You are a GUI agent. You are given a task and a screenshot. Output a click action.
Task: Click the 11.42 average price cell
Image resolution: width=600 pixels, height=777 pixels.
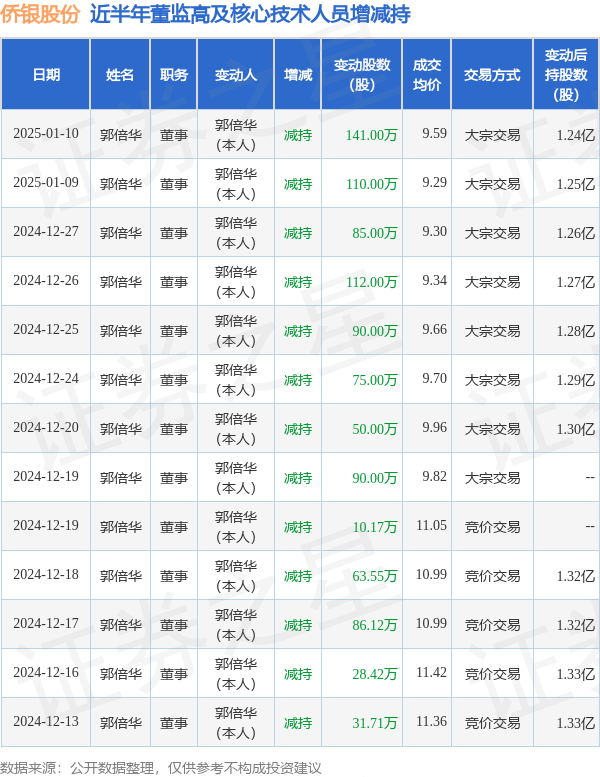430,673
